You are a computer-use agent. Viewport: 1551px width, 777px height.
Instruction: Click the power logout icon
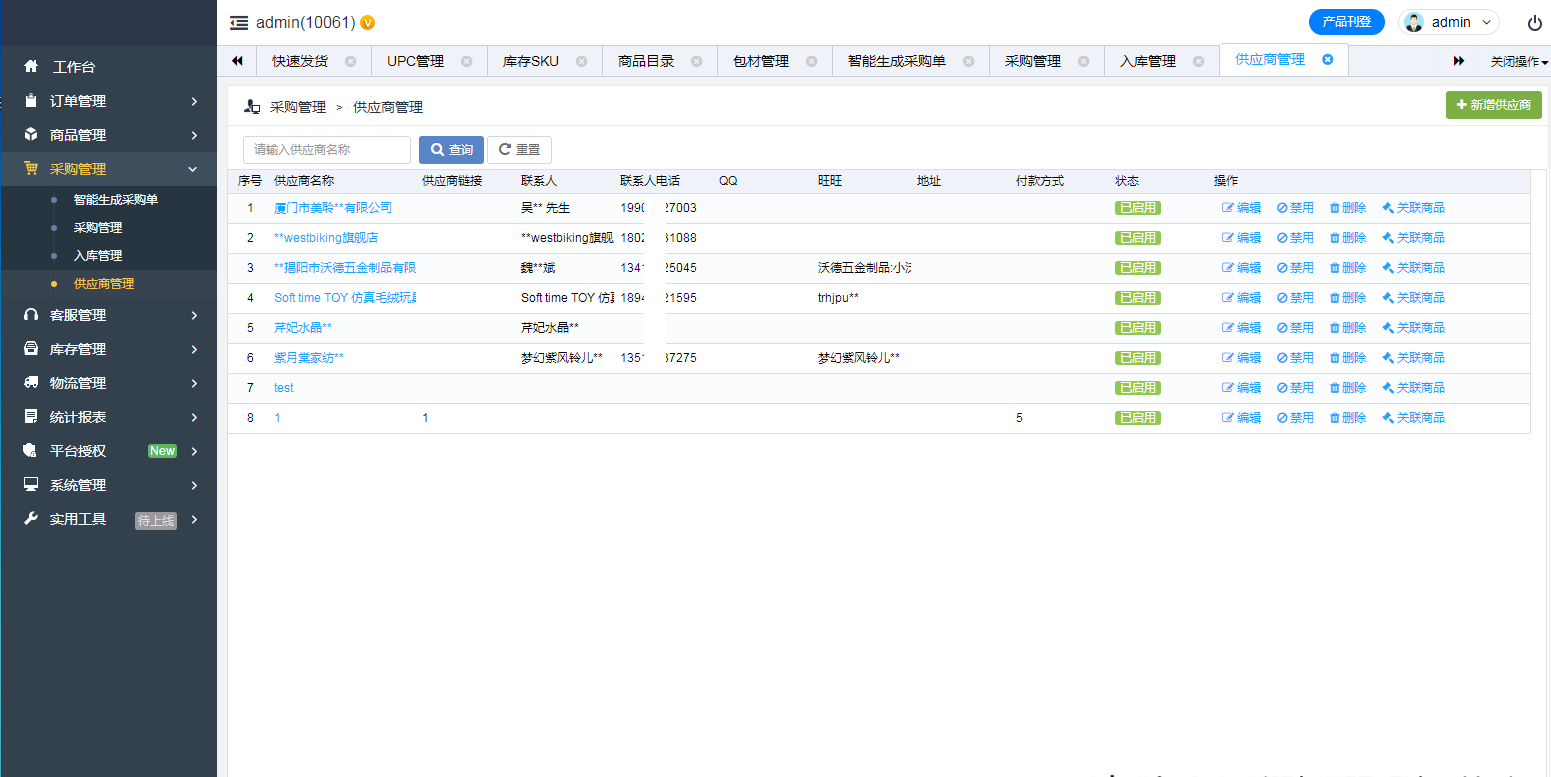pos(1534,23)
